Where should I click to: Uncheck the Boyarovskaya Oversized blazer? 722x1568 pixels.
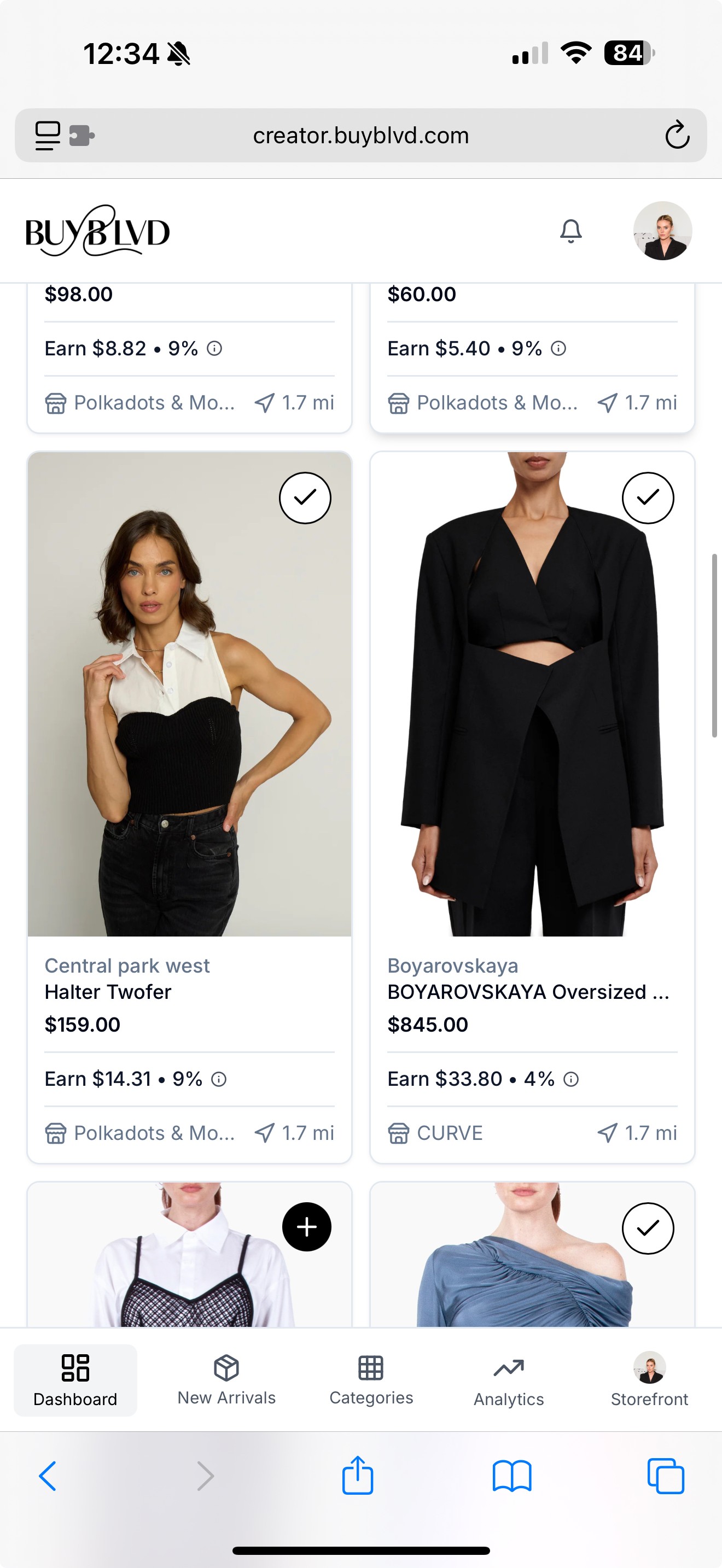pyautogui.click(x=648, y=498)
